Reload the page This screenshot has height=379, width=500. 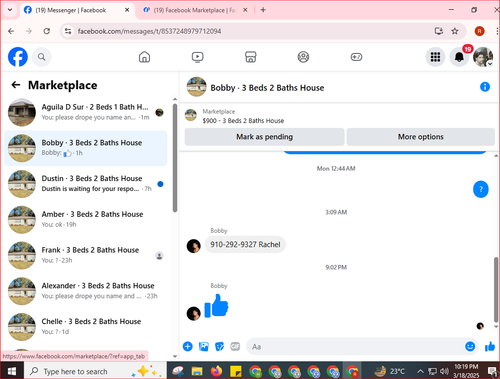(x=47, y=31)
